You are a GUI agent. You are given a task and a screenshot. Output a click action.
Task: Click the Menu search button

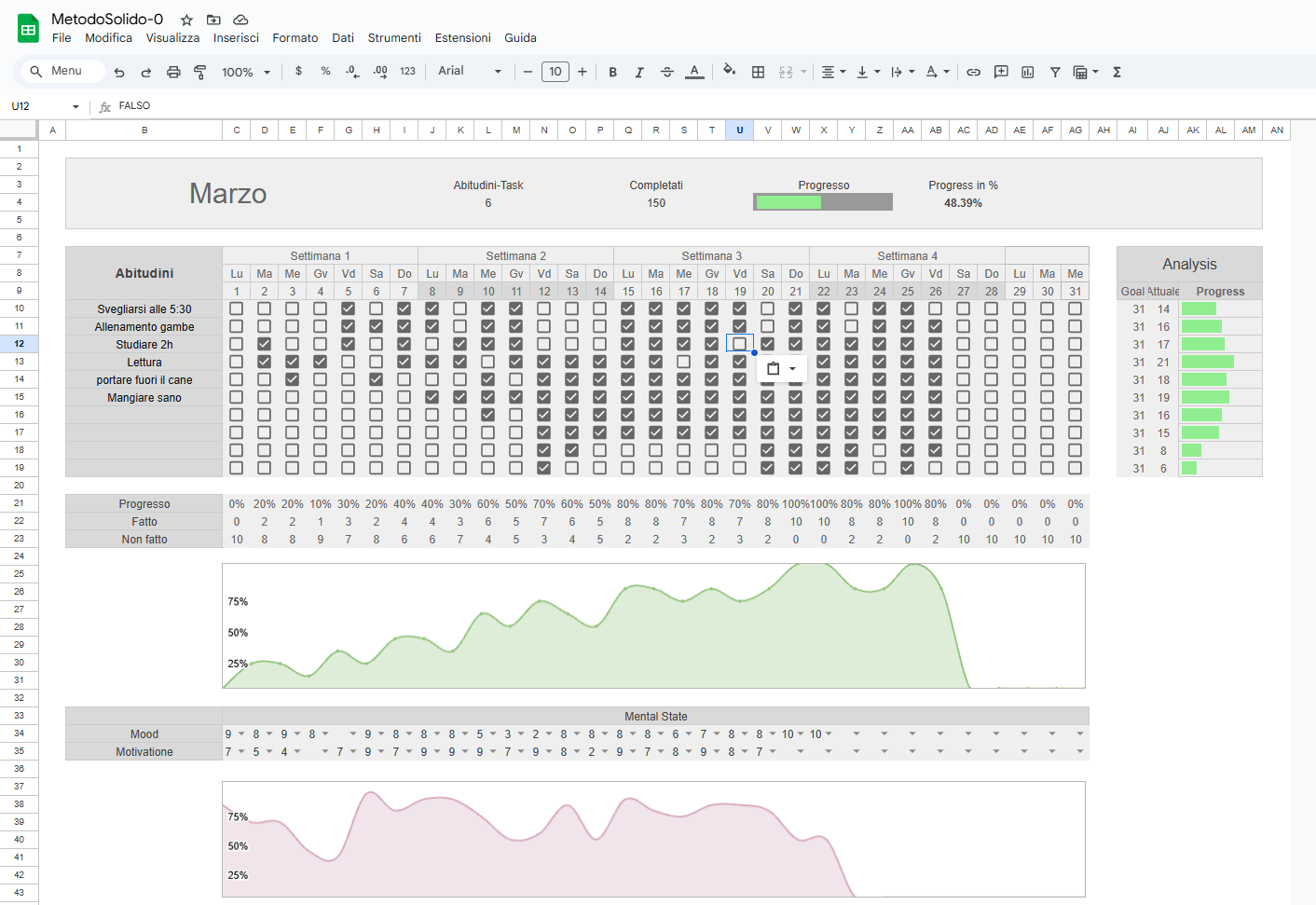56,72
